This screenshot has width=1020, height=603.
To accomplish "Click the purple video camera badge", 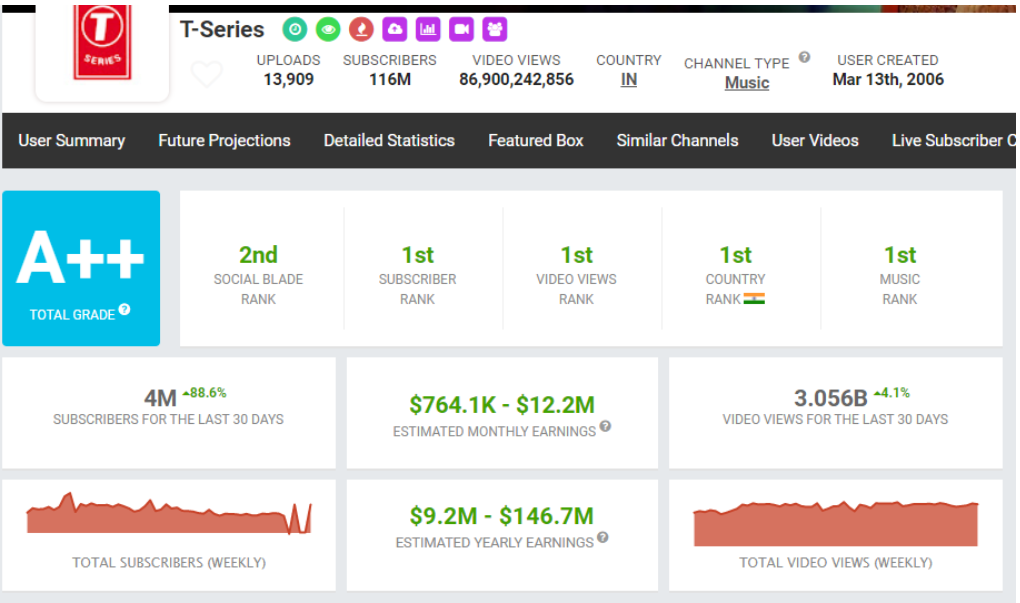I will pyautogui.click(x=461, y=29).
